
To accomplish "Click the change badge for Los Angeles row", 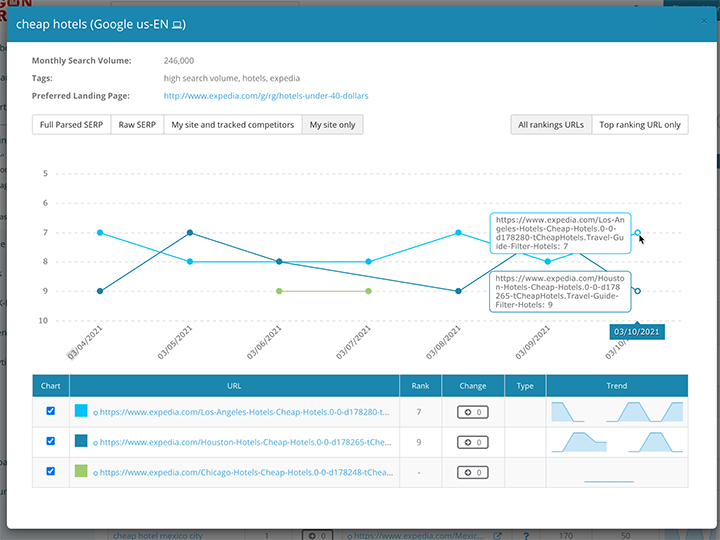I will point(472,412).
